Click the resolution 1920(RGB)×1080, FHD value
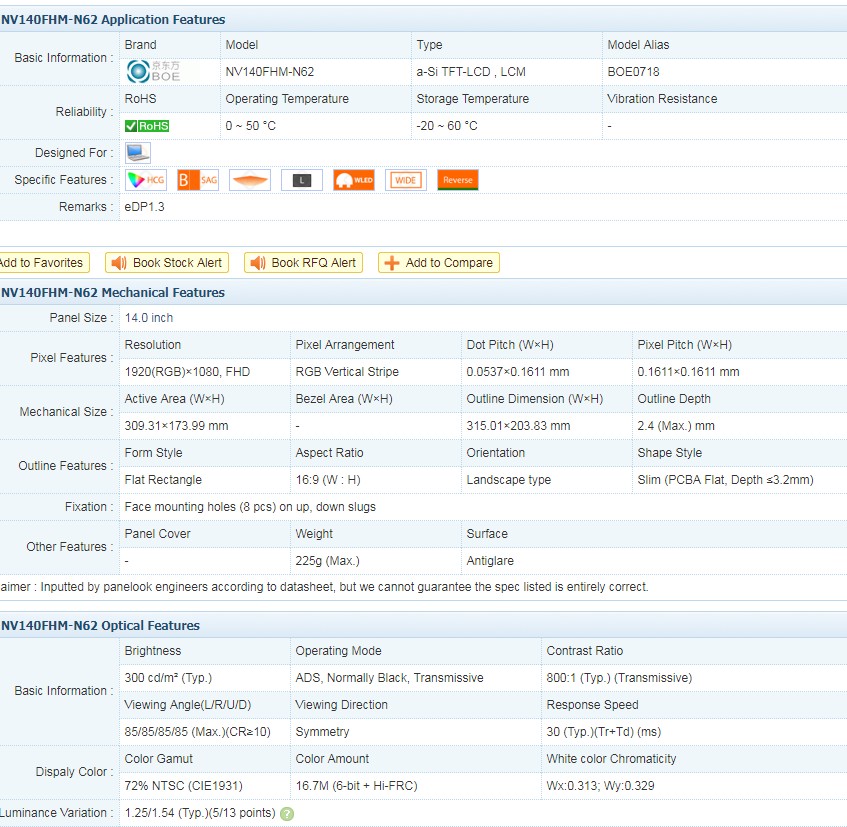 point(187,372)
